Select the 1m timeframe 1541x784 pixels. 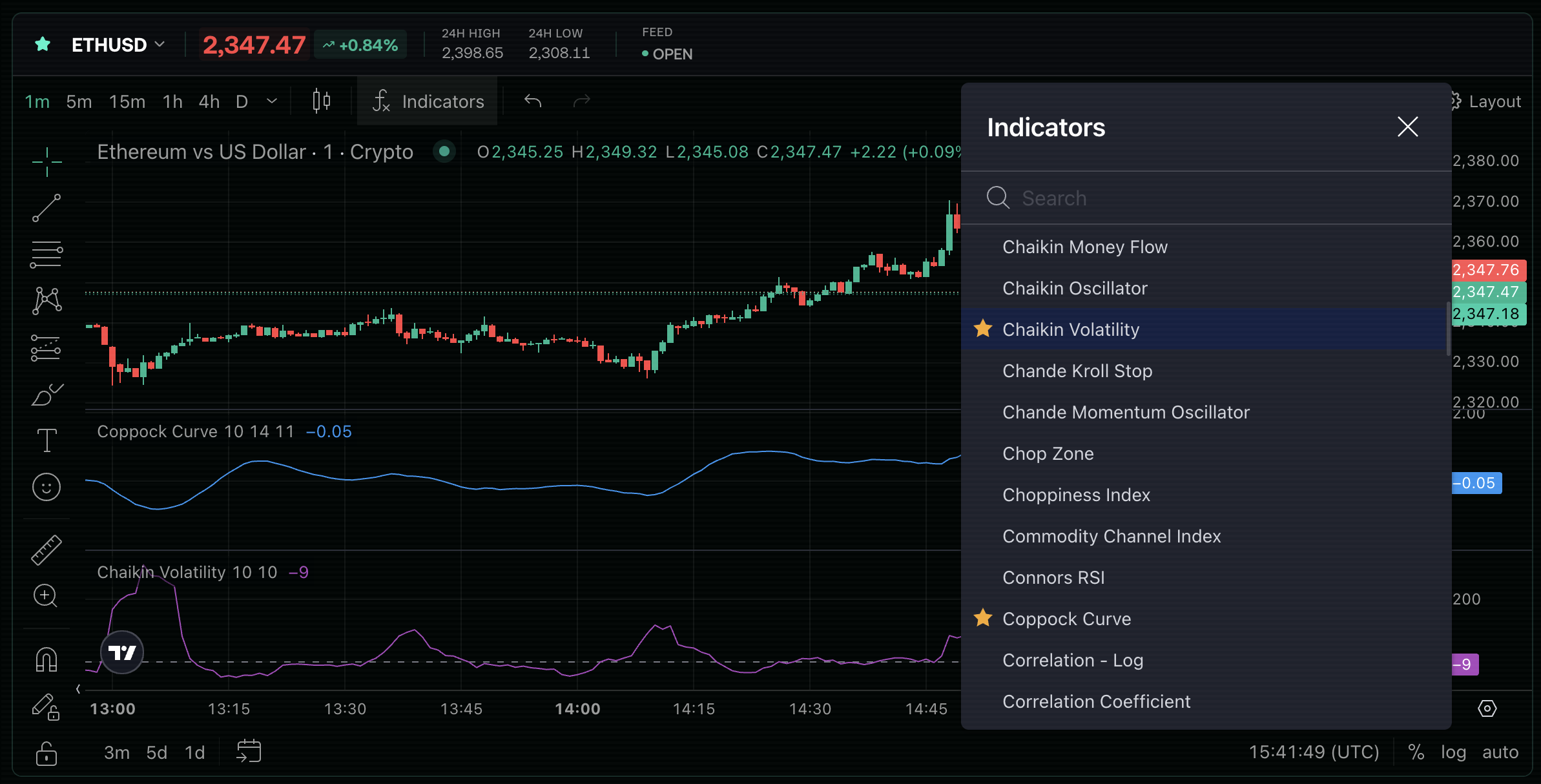(x=37, y=101)
